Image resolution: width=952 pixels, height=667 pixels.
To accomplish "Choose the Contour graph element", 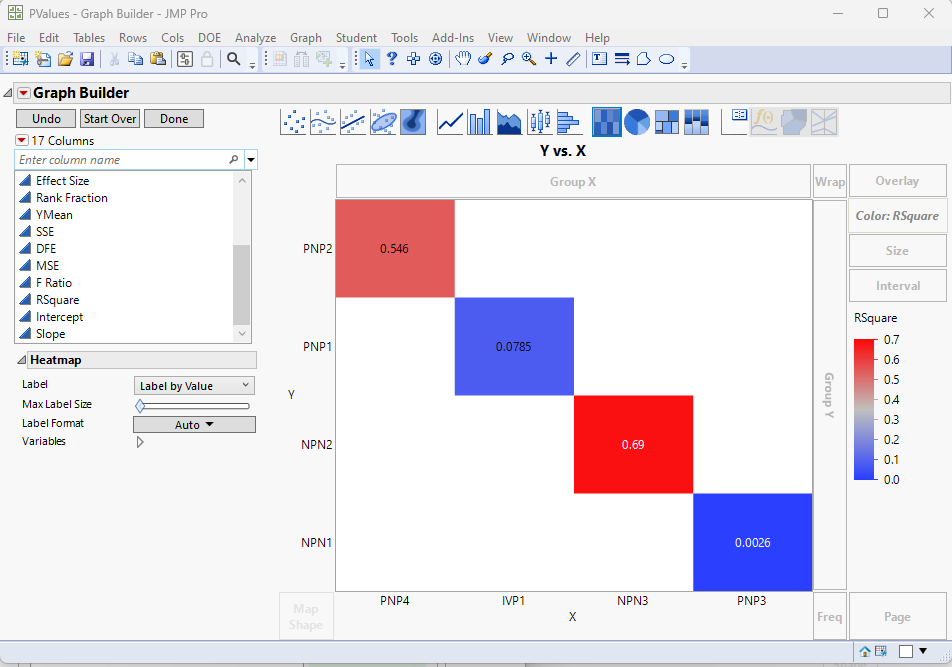I will 413,122.
